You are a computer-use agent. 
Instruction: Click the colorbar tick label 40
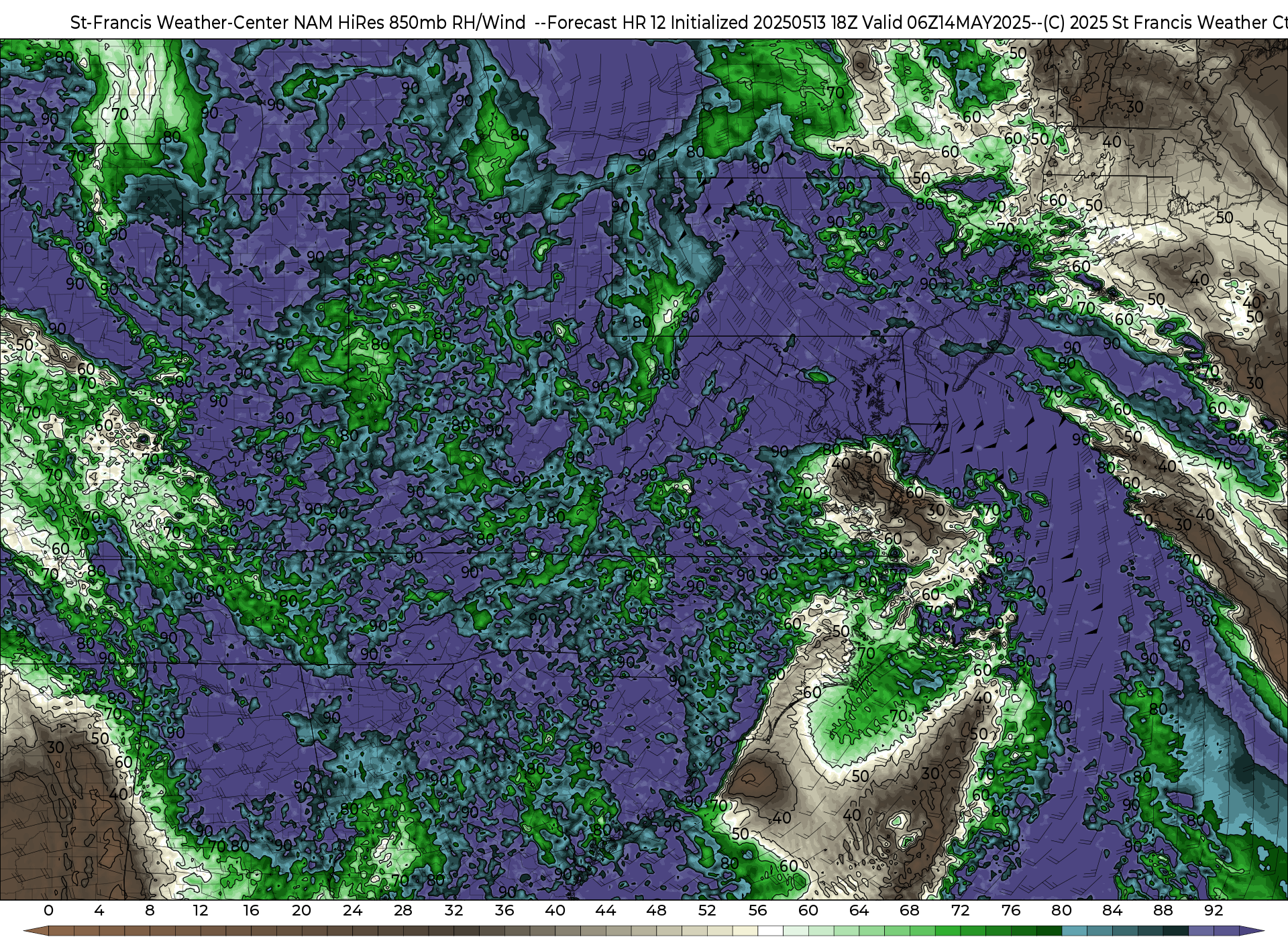coord(555,911)
